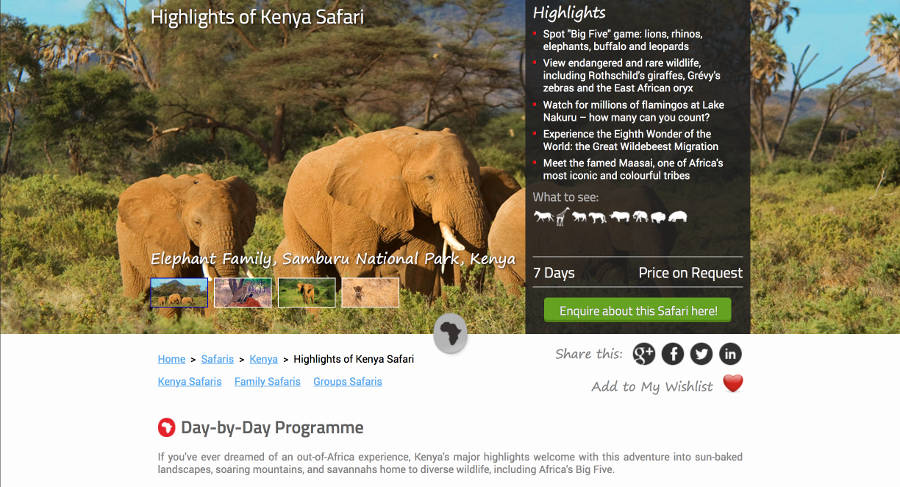Click the red wishlist heart icon
This screenshot has height=487, width=900.
click(x=733, y=384)
